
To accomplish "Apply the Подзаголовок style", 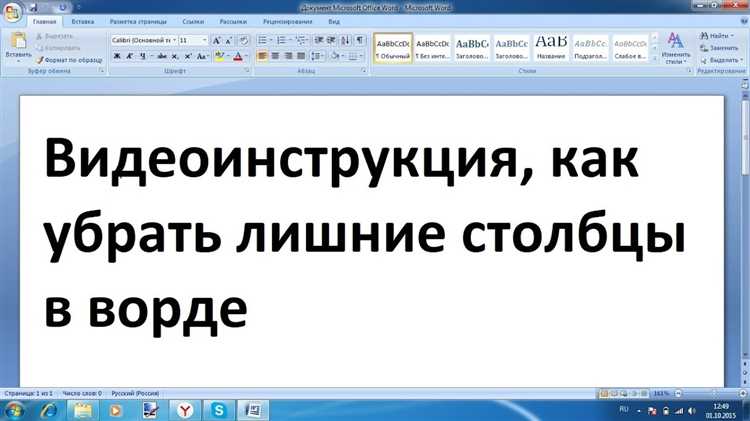I will (x=591, y=48).
